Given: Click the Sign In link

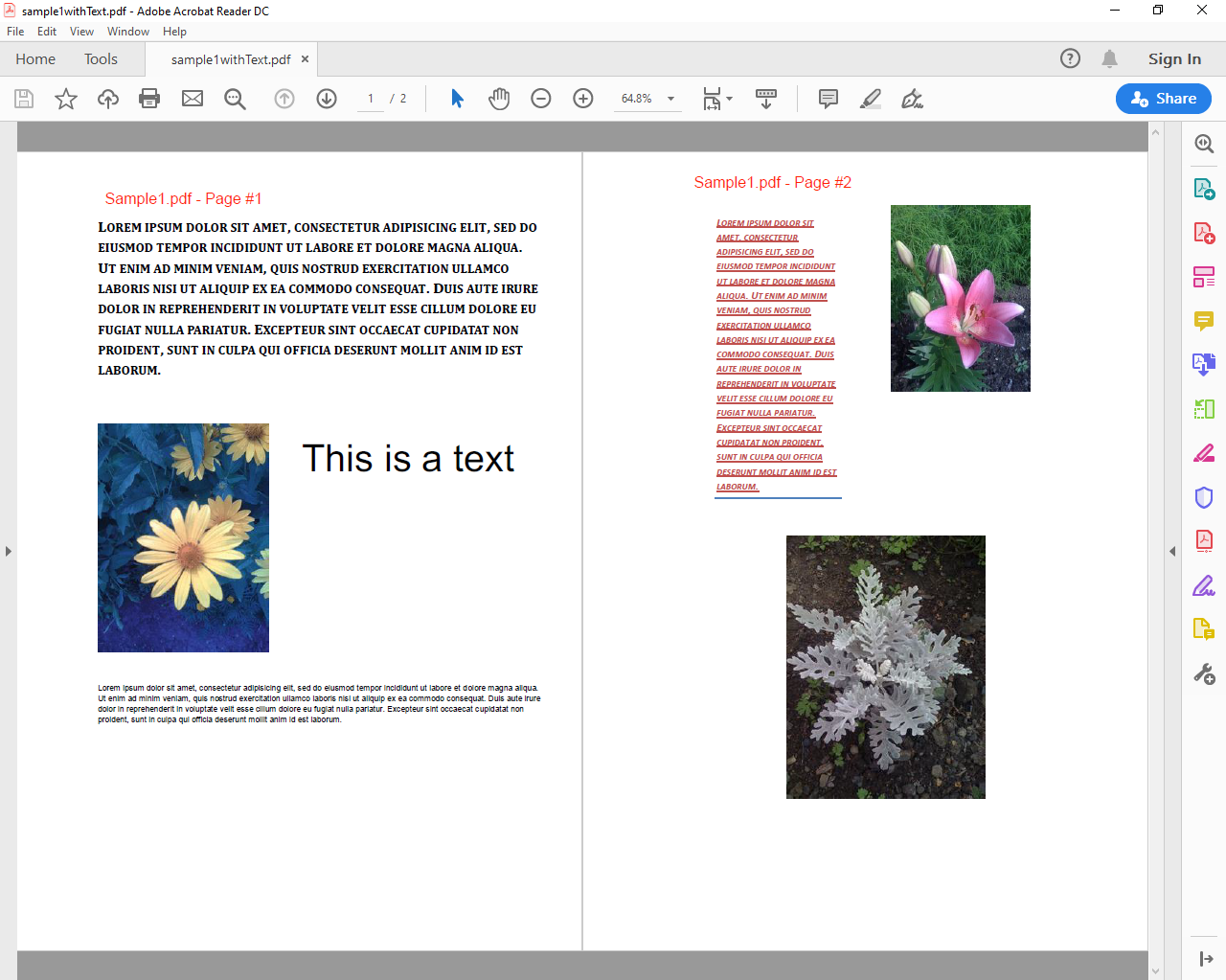Looking at the screenshot, I should [x=1174, y=58].
